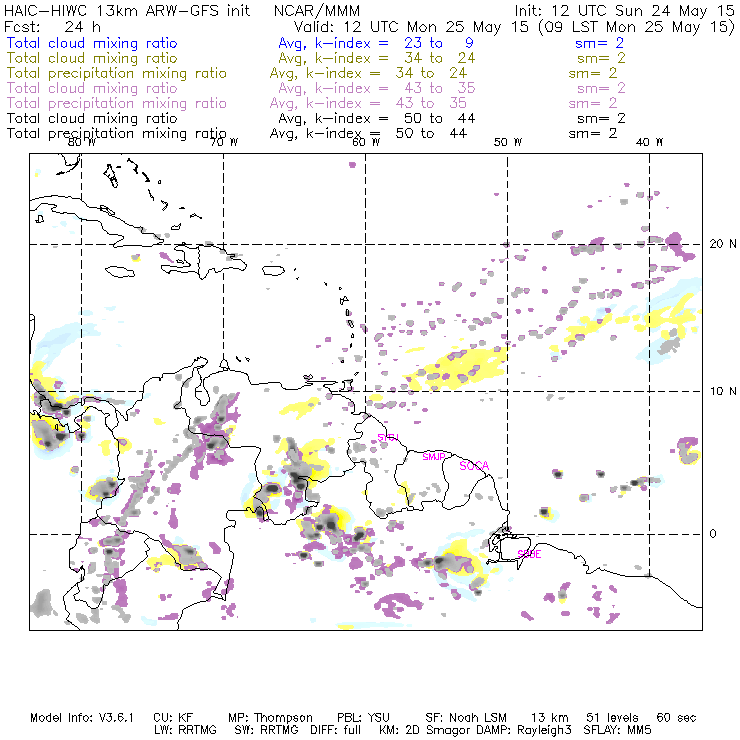Select the 'LW: RRTMG' footer entry
The height and width of the screenshot is (740, 740).
185,730
